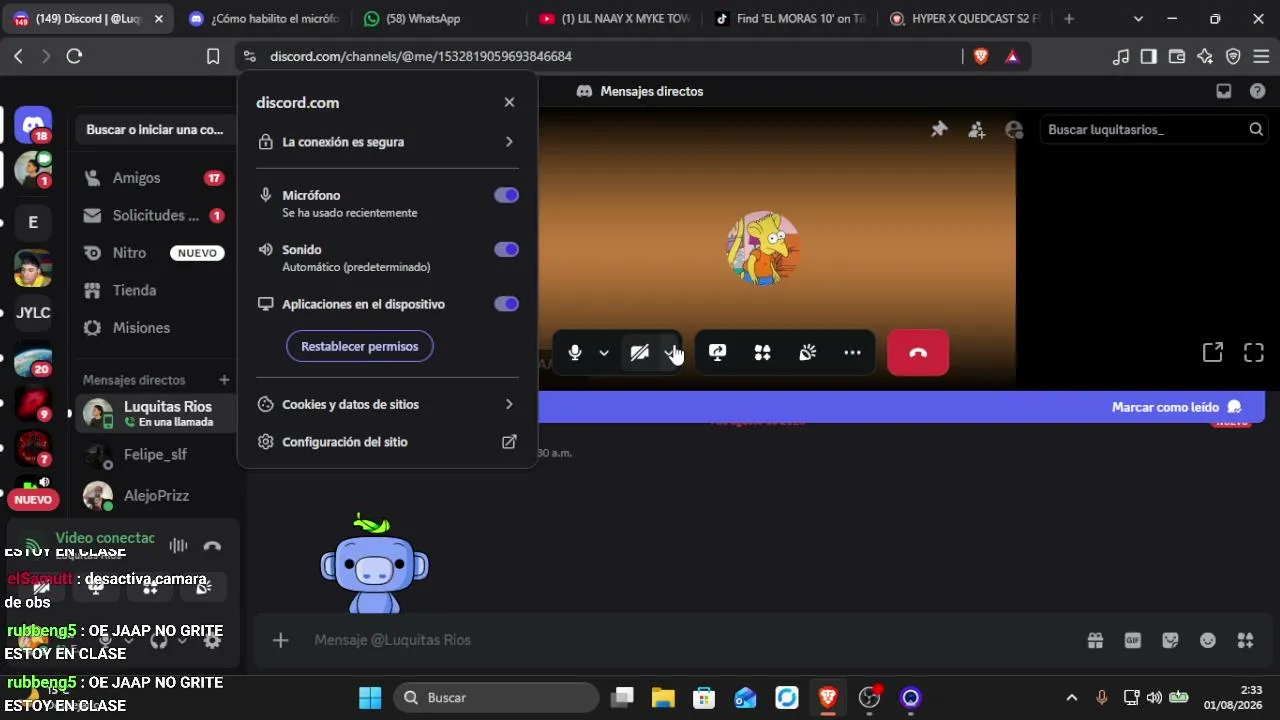Show pinned messages
This screenshot has height=720, width=1280.
tap(939, 129)
